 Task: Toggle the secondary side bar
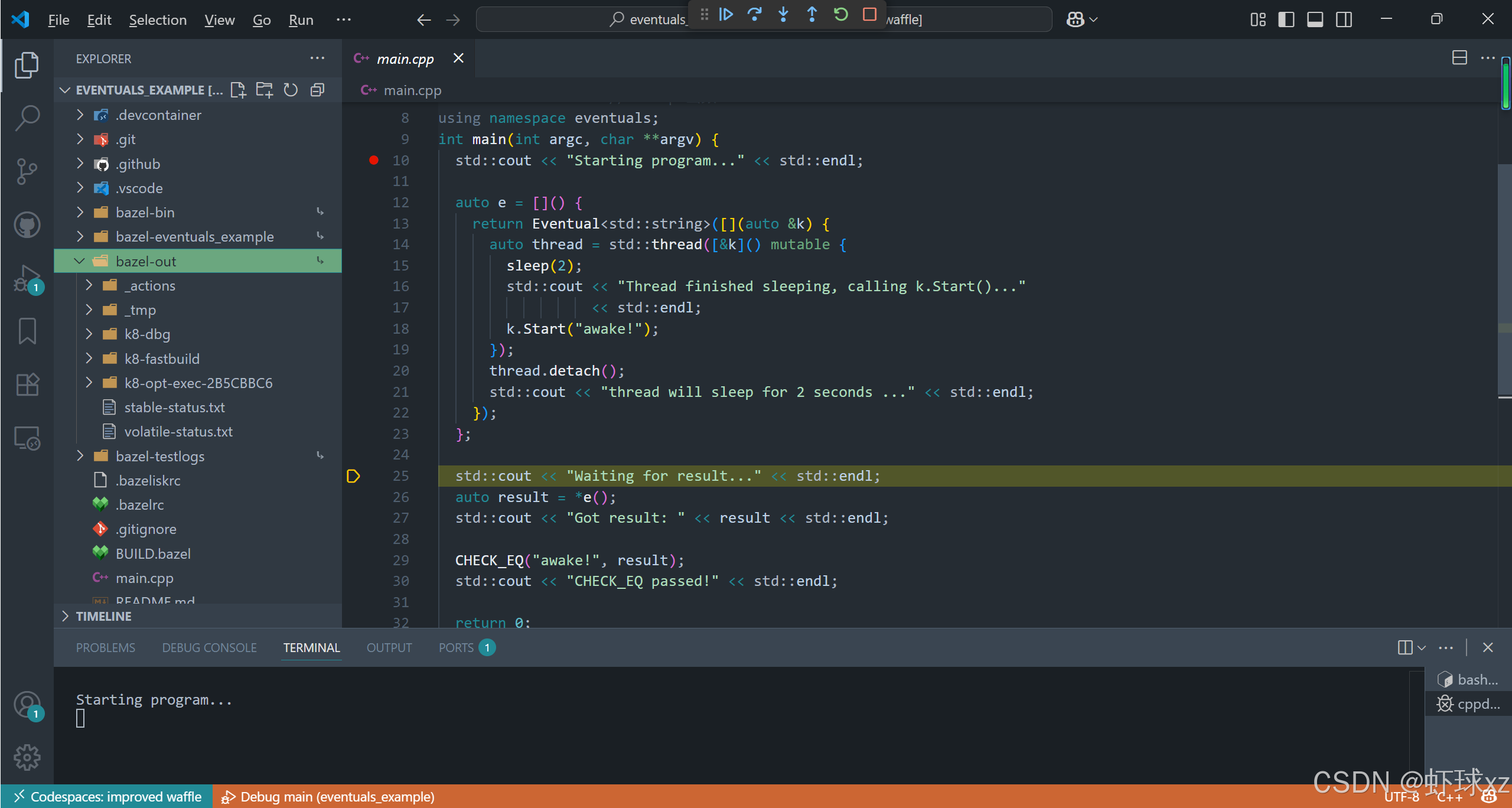(1344, 19)
